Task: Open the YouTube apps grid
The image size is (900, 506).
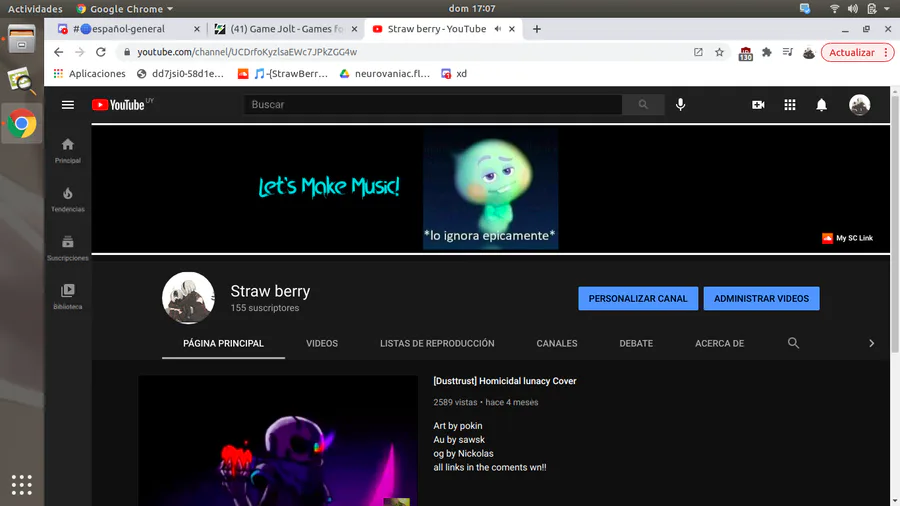Action: pos(790,104)
